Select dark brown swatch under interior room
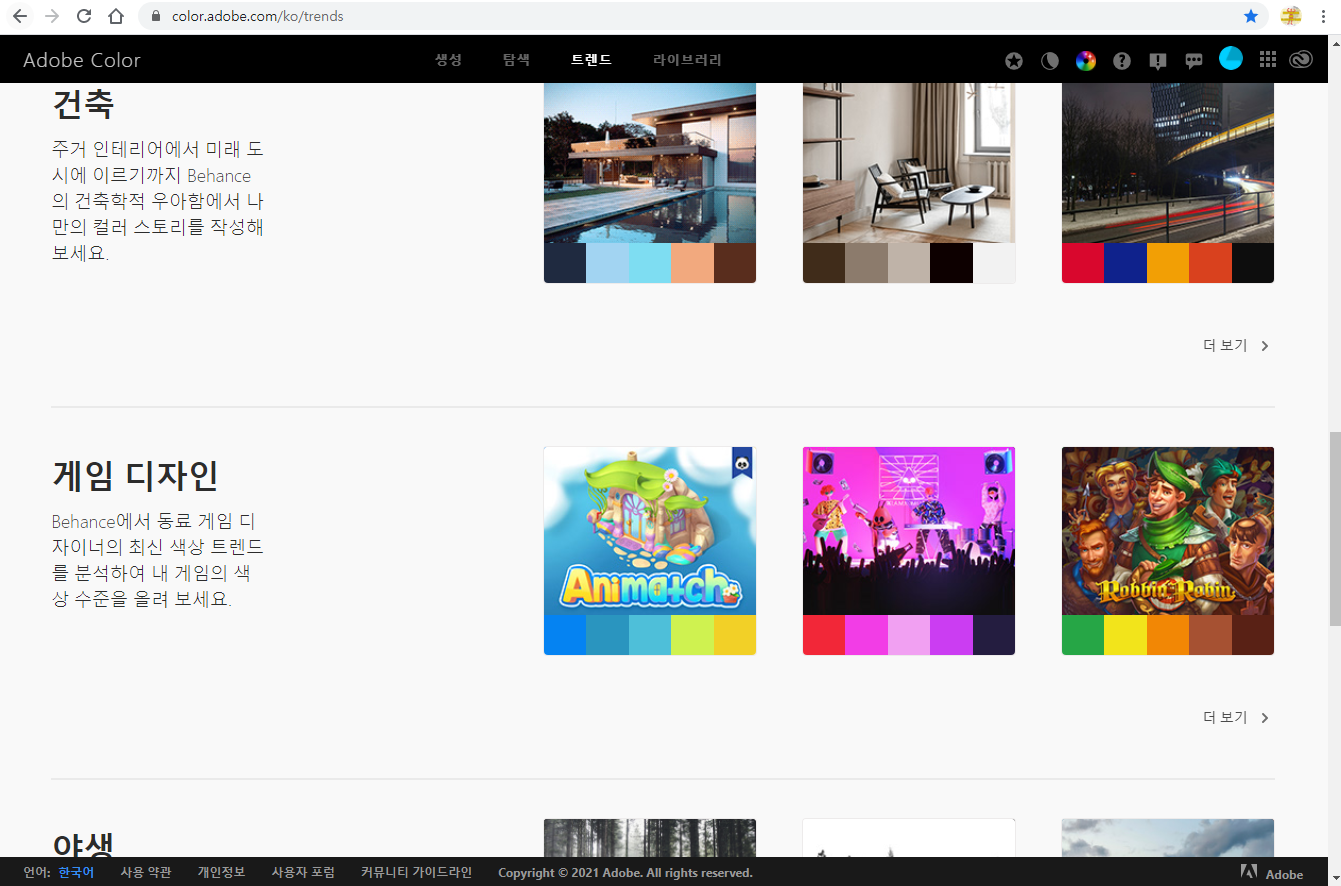The width and height of the screenshot is (1341, 886). pyautogui.click(x=824, y=263)
